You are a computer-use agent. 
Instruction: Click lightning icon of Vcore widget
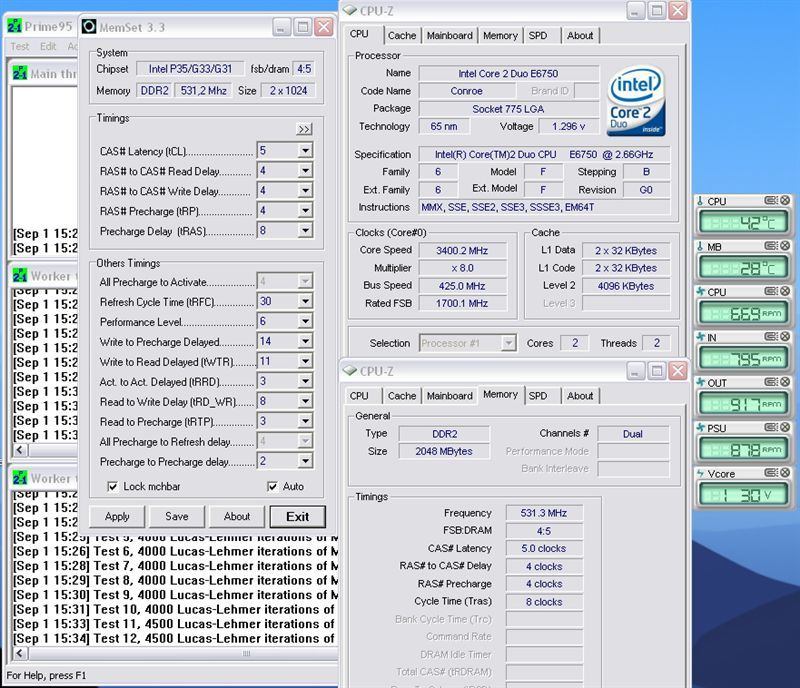pos(701,474)
